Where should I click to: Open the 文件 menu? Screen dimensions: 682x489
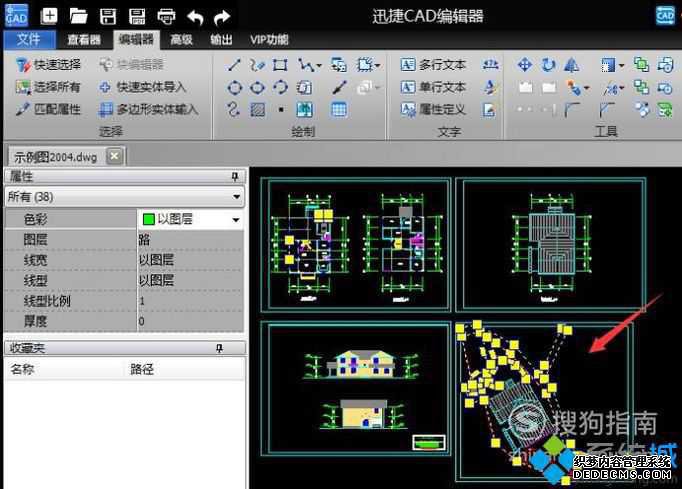[29, 40]
